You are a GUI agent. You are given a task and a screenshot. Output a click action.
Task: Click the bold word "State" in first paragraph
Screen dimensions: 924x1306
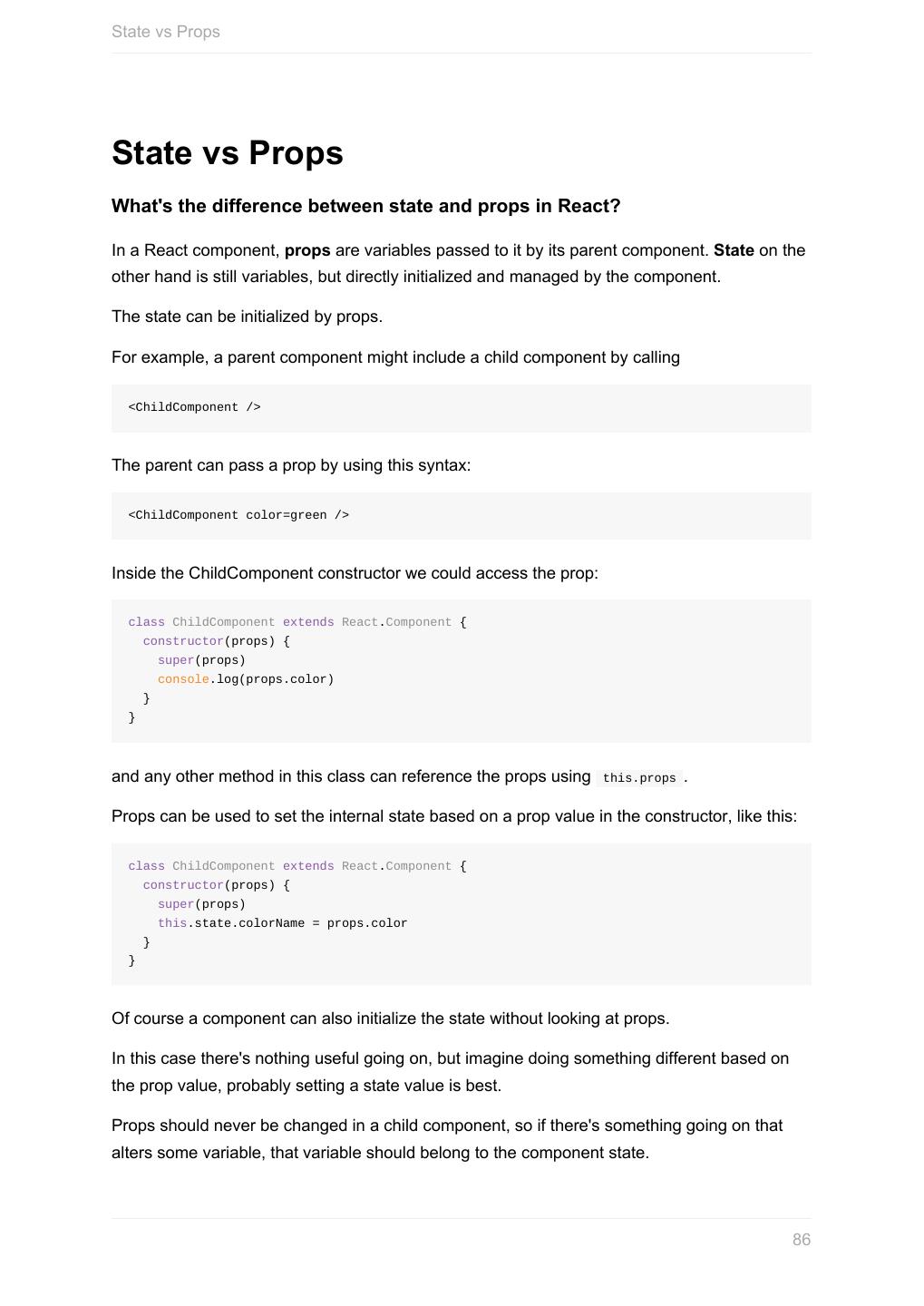[734, 250]
